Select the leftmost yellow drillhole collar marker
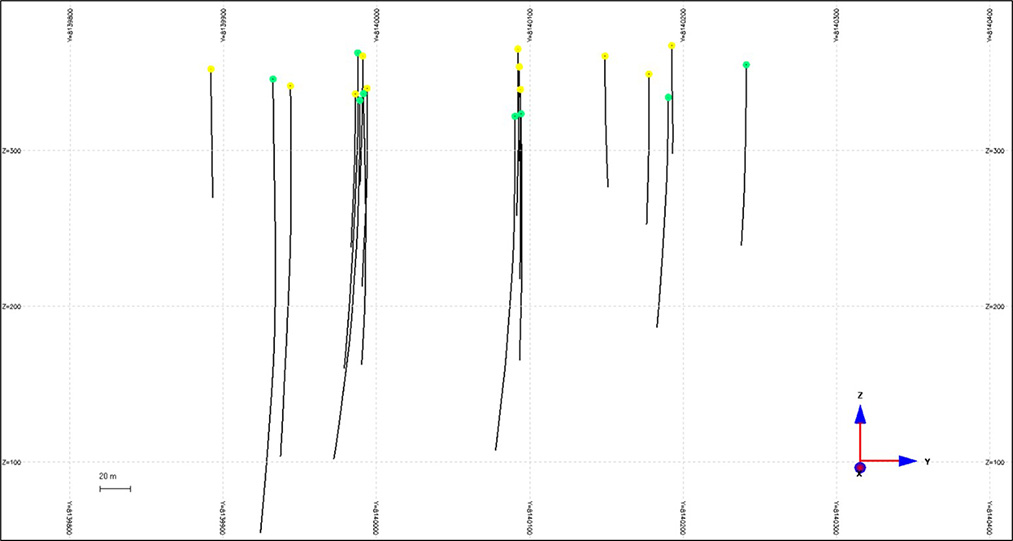The width and height of the screenshot is (1013, 541). coord(211,69)
